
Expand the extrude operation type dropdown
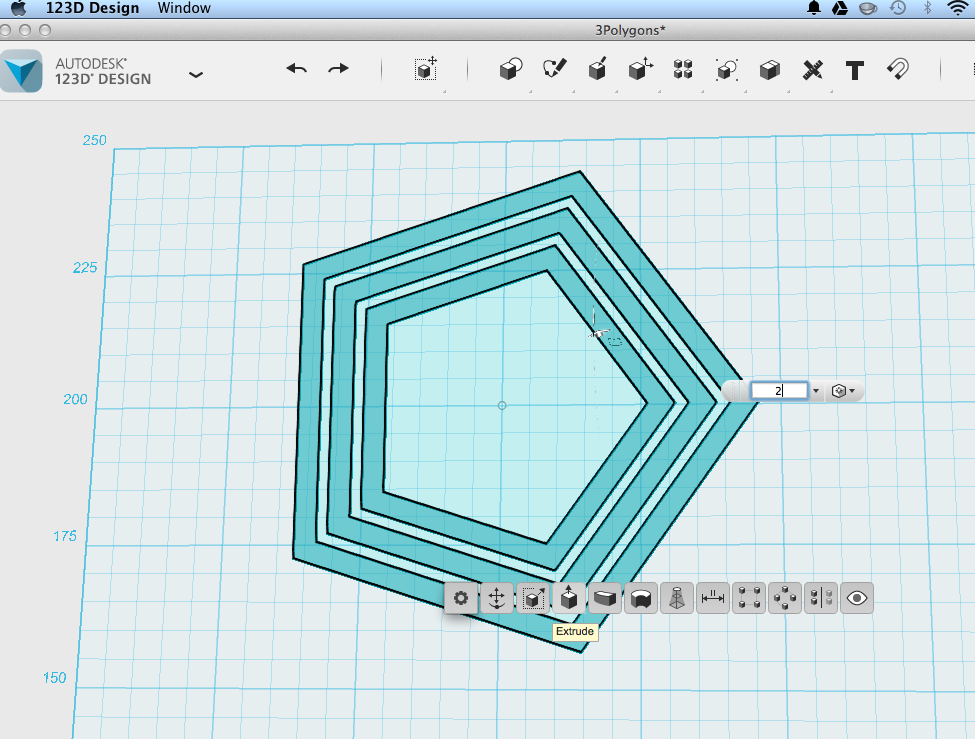point(843,391)
